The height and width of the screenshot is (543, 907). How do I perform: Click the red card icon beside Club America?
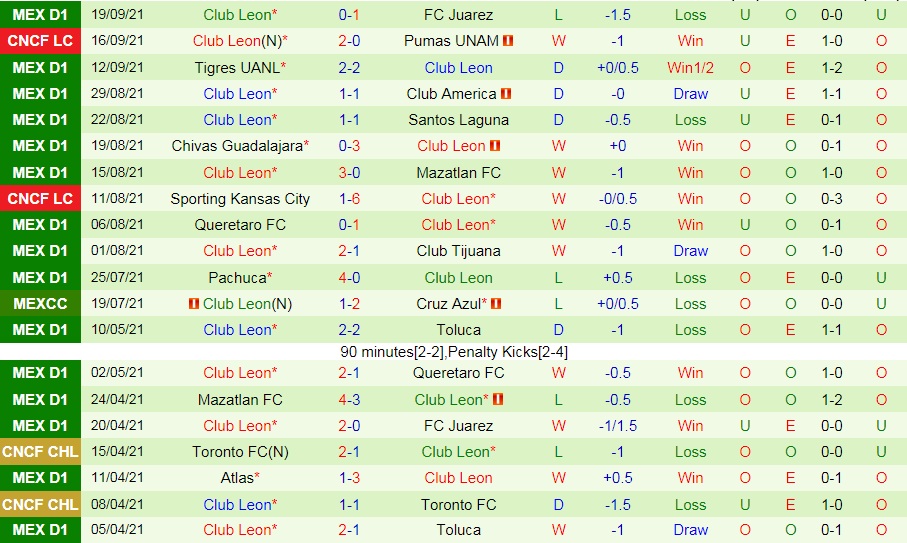506,94
